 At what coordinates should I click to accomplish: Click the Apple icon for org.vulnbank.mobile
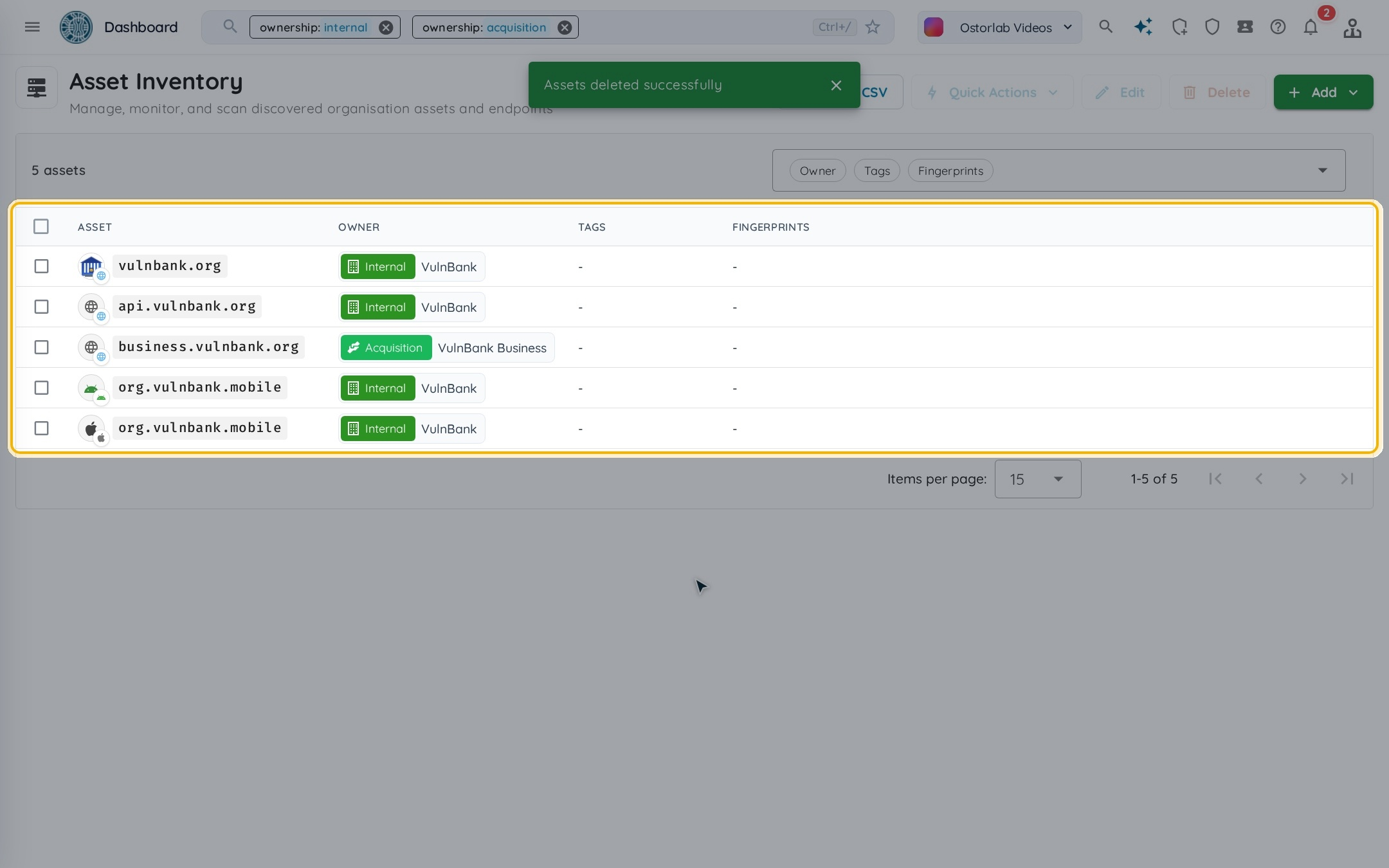(x=91, y=428)
